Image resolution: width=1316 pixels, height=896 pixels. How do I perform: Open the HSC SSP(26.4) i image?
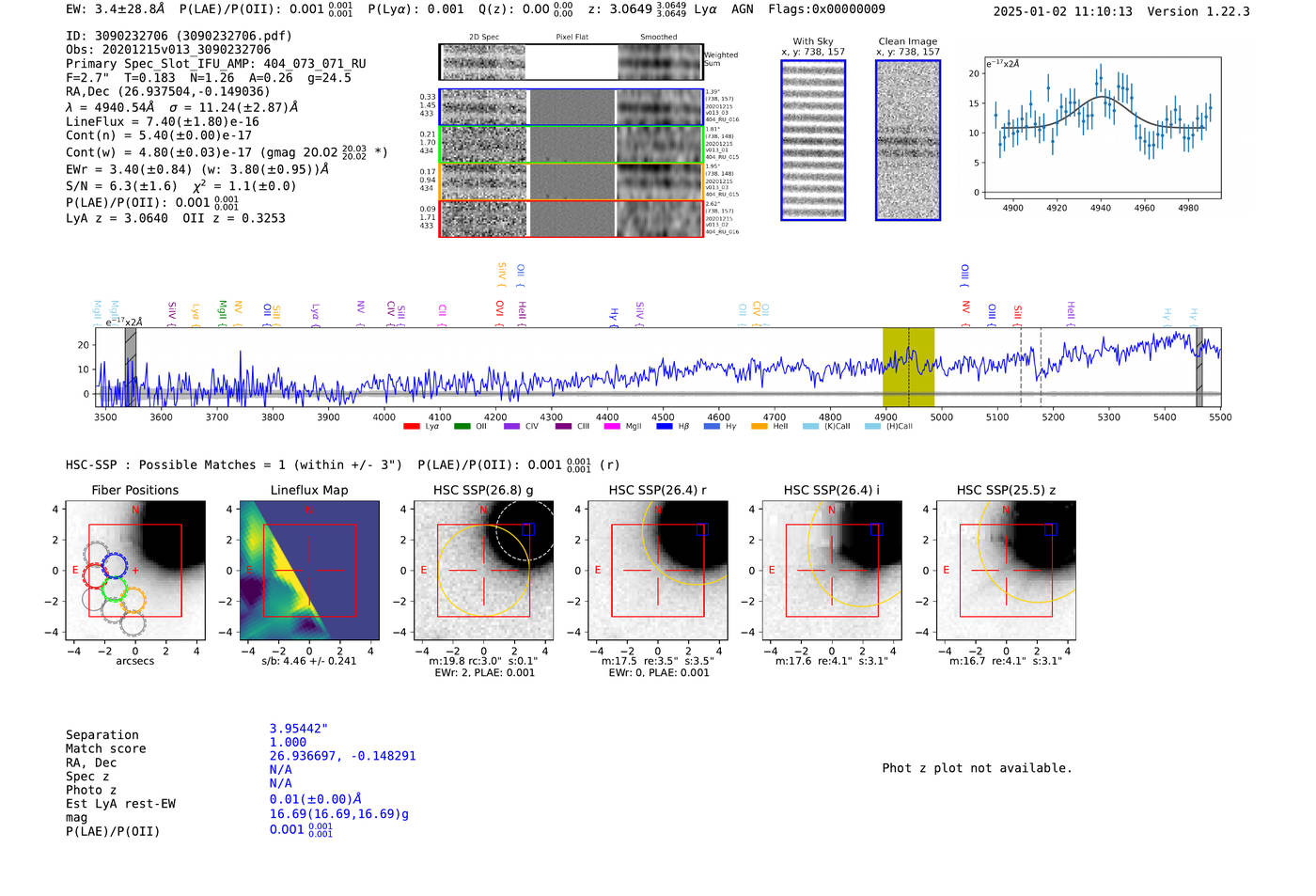tap(832, 571)
